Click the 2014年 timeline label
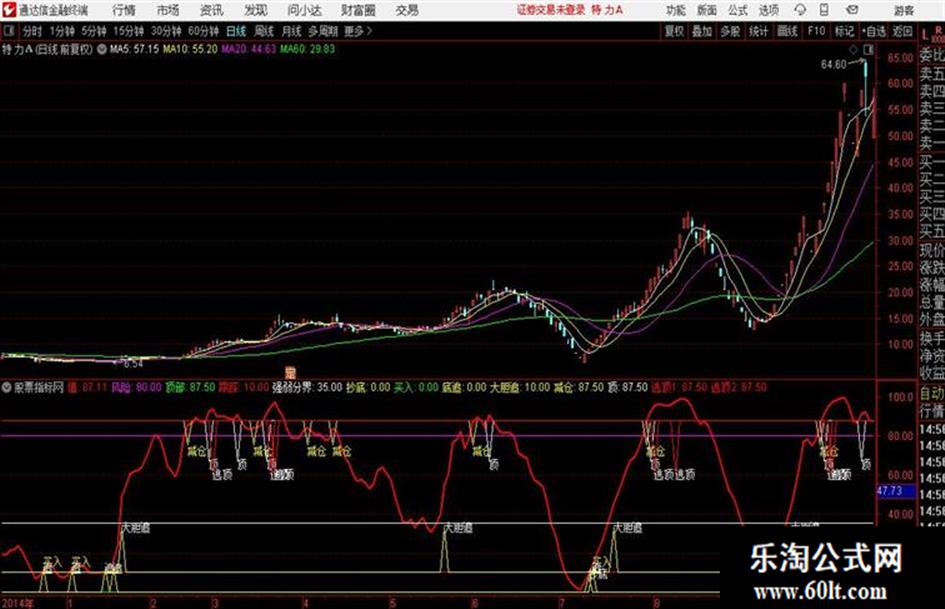The image size is (945, 609). (18, 602)
